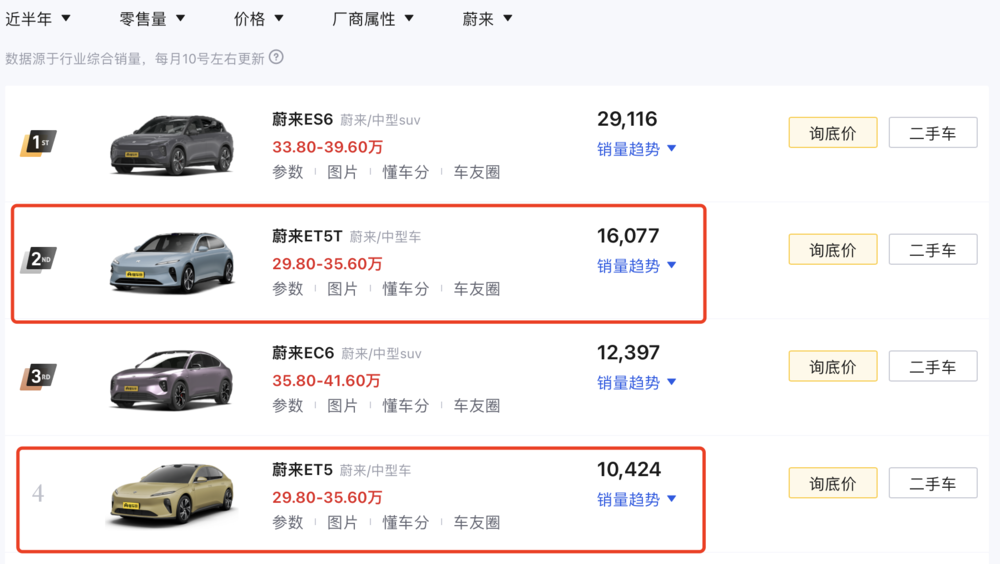Expand the 厂商属性 dropdown
This screenshot has width=1000, height=564.
(373, 19)
